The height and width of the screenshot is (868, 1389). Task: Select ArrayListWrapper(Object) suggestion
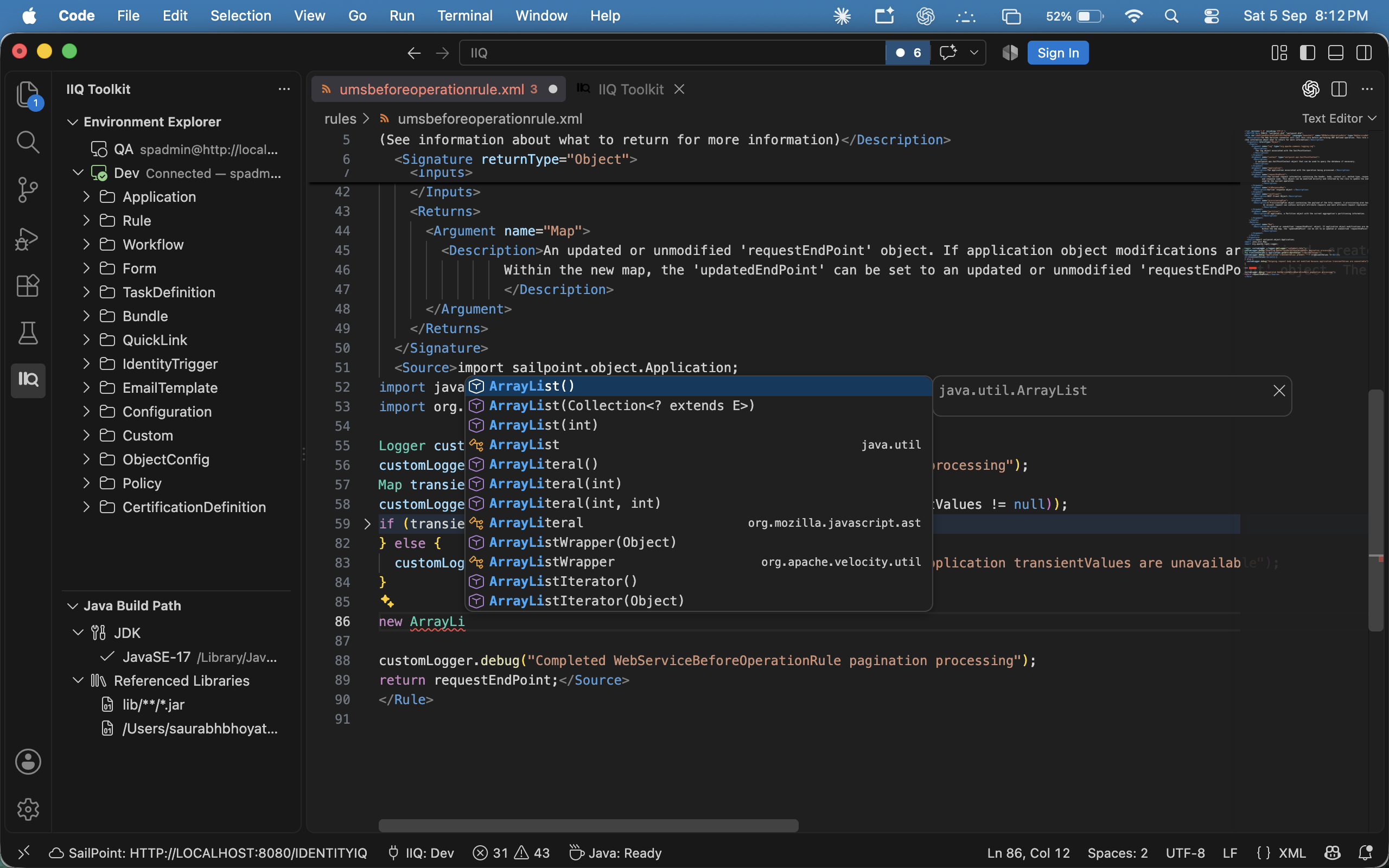point(698,542)
